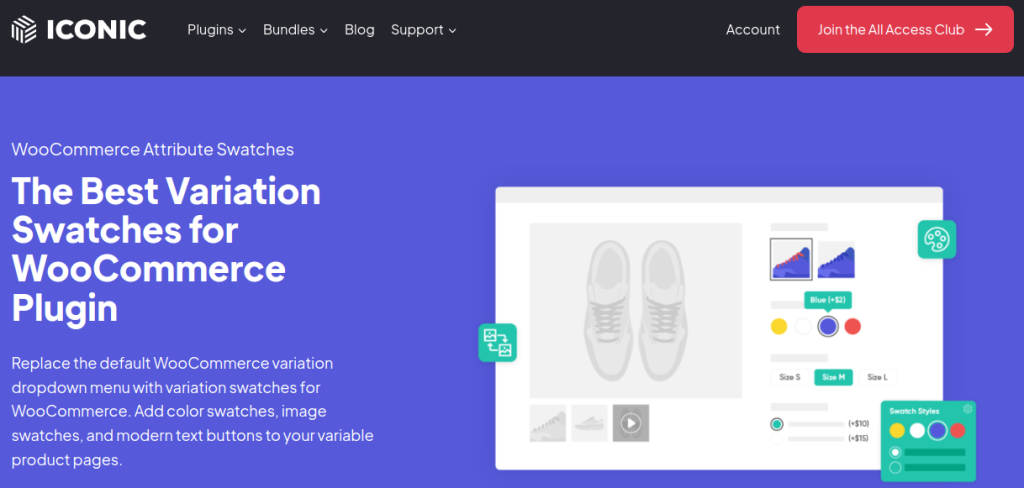Select the Size L button
This screenshot has height=488, width=1024.
click(x=877, y=377)
